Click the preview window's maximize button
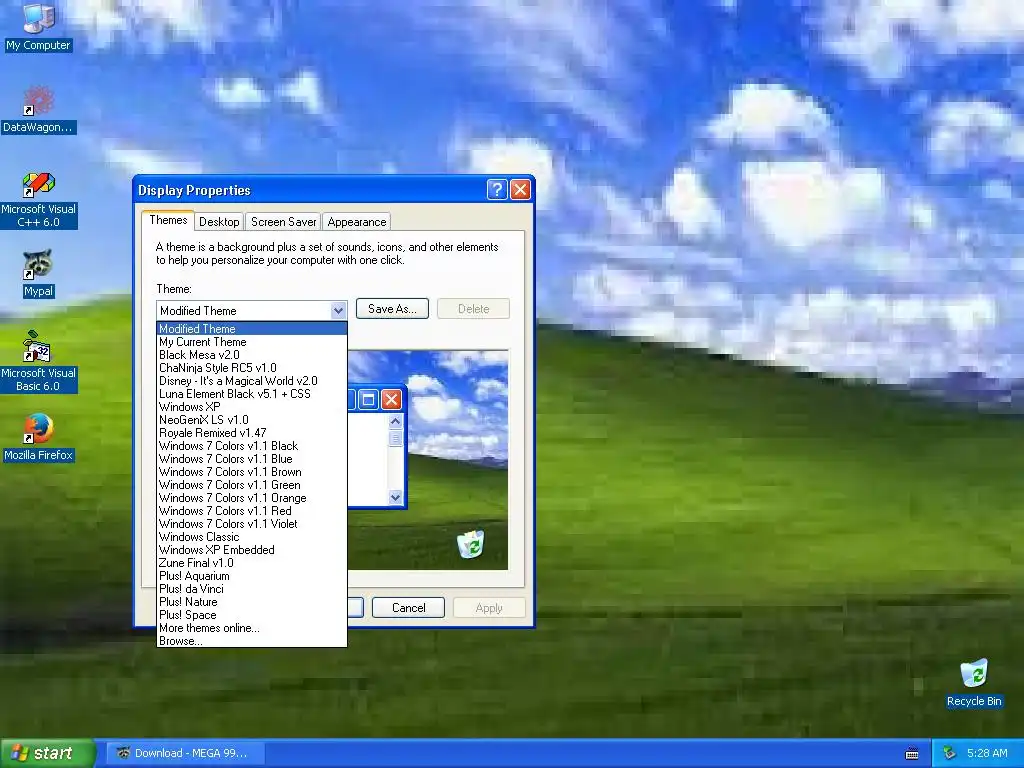The height and width of the screenshot is (768, 1024). [368, 400]
